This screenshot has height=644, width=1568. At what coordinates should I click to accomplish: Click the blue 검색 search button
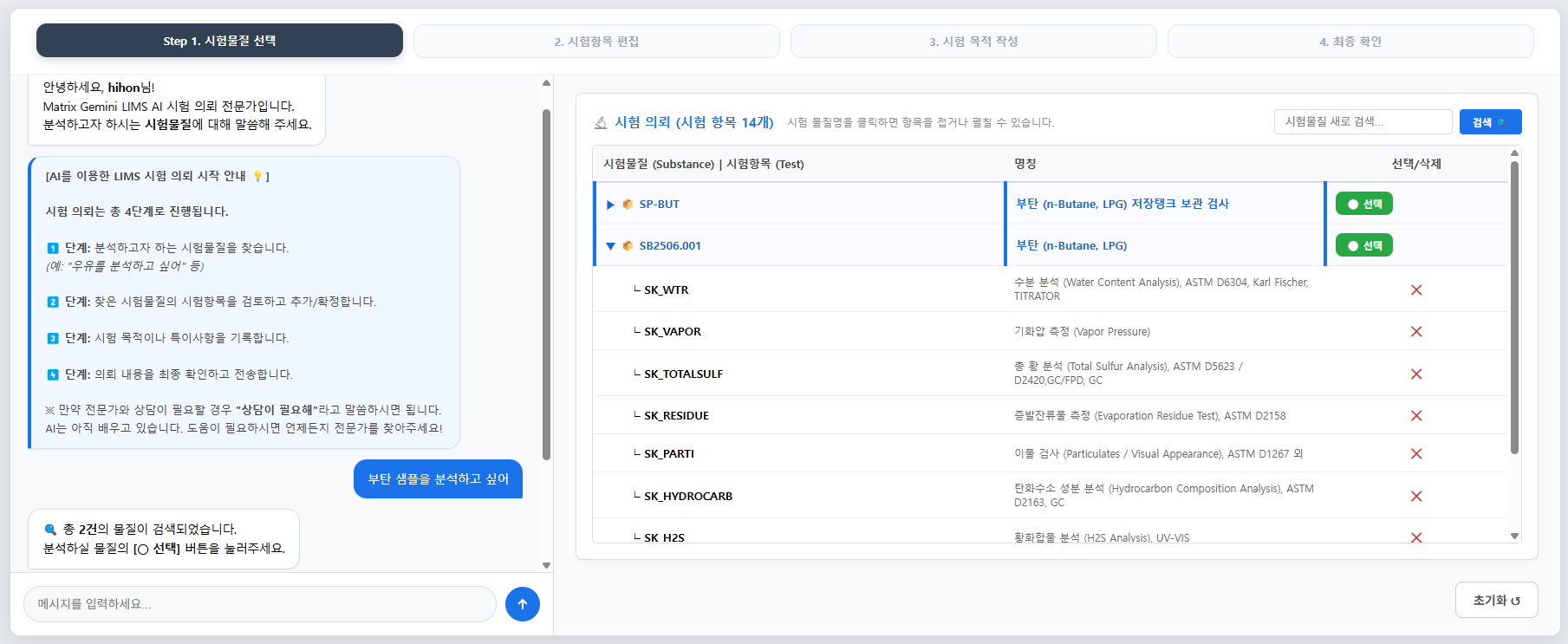coord(1490,122)
